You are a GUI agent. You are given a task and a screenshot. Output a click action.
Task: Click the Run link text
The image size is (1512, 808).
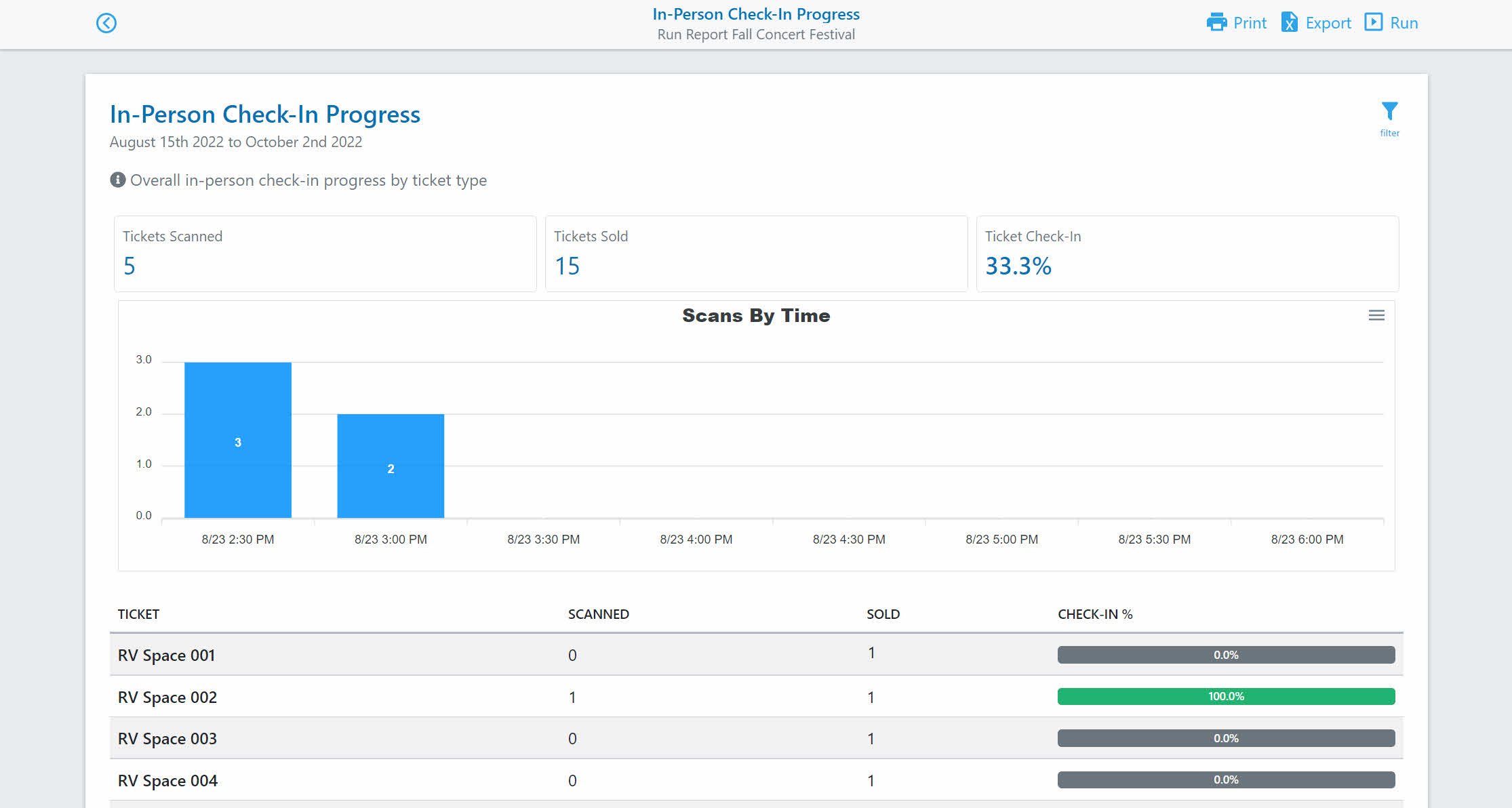(x=1404, y=23)
